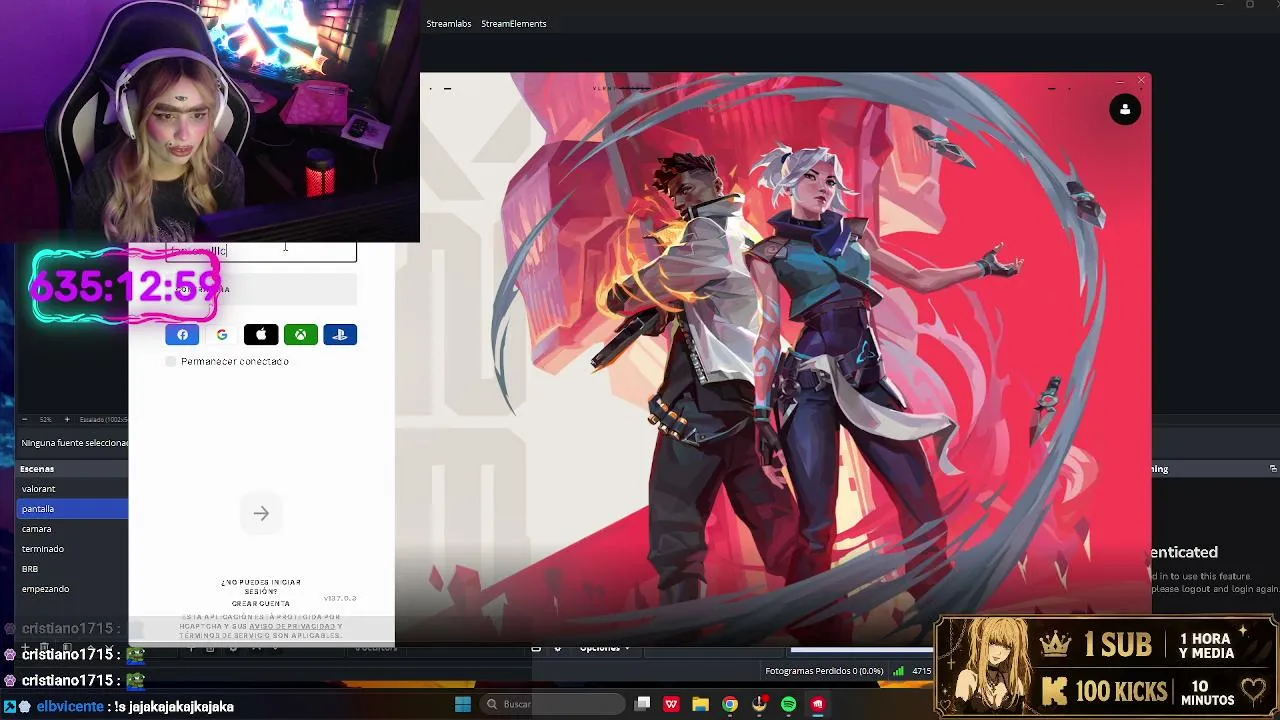This screenshot has width=1280, height=720.
Task: Open File Explorer from the taskbar
Action: (x=700, y=704)
